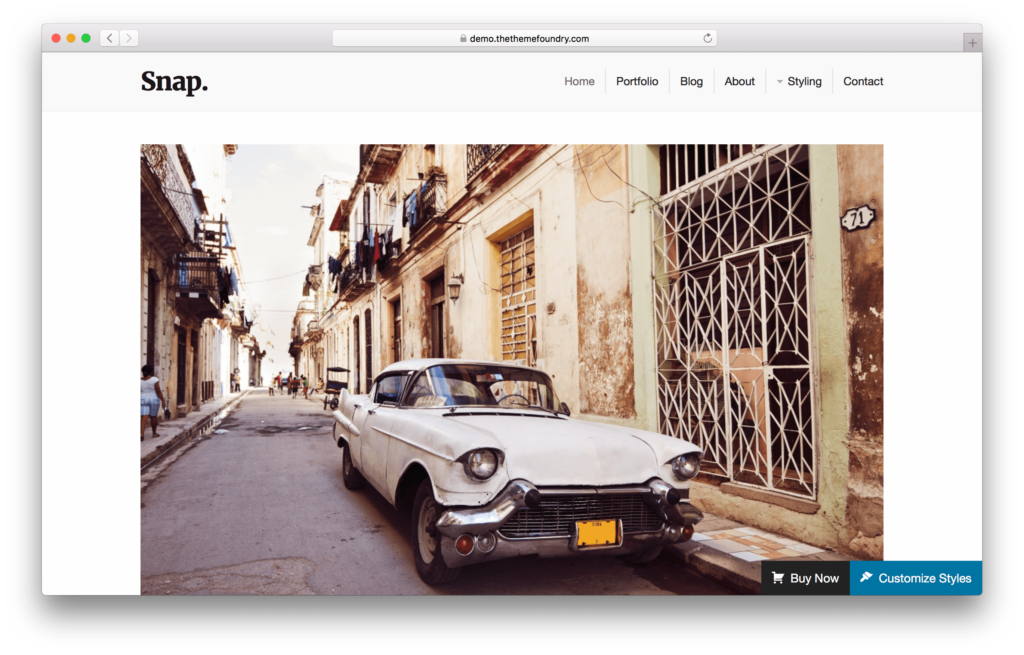Go to the Contact page
1024x655 pixels.
[863, 82]
